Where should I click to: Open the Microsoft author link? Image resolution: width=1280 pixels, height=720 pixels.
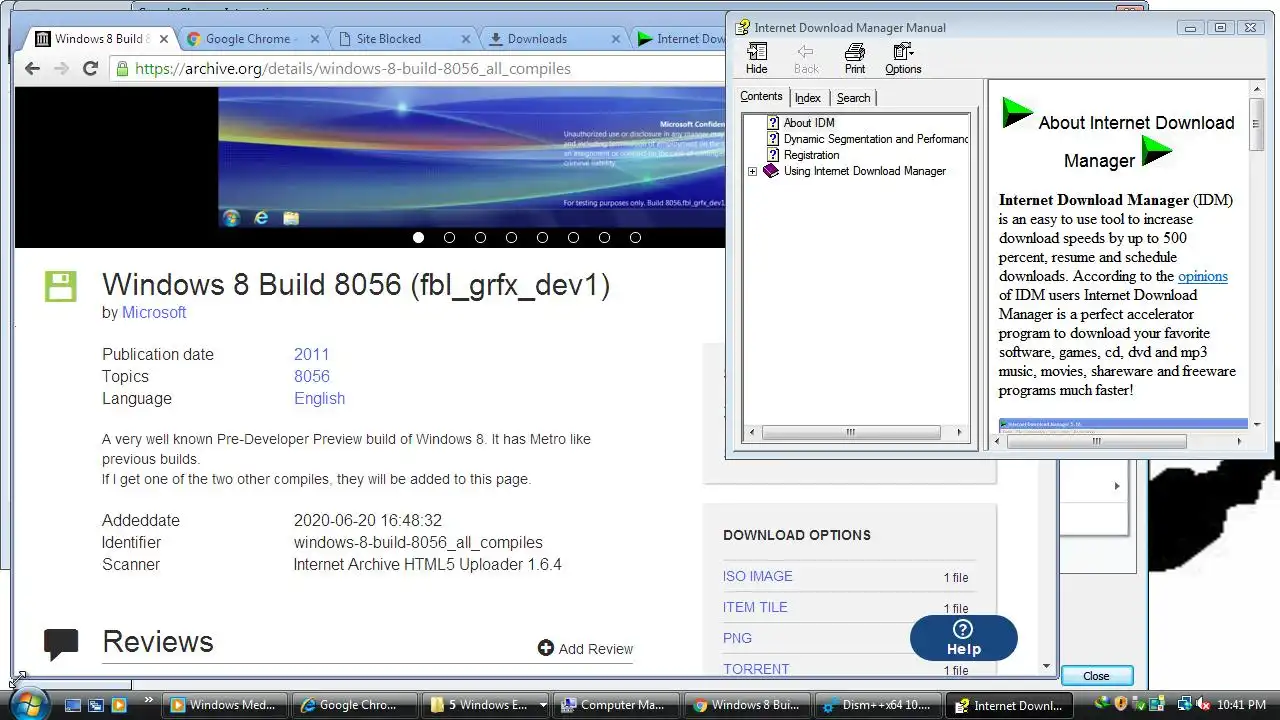[154, 312]
